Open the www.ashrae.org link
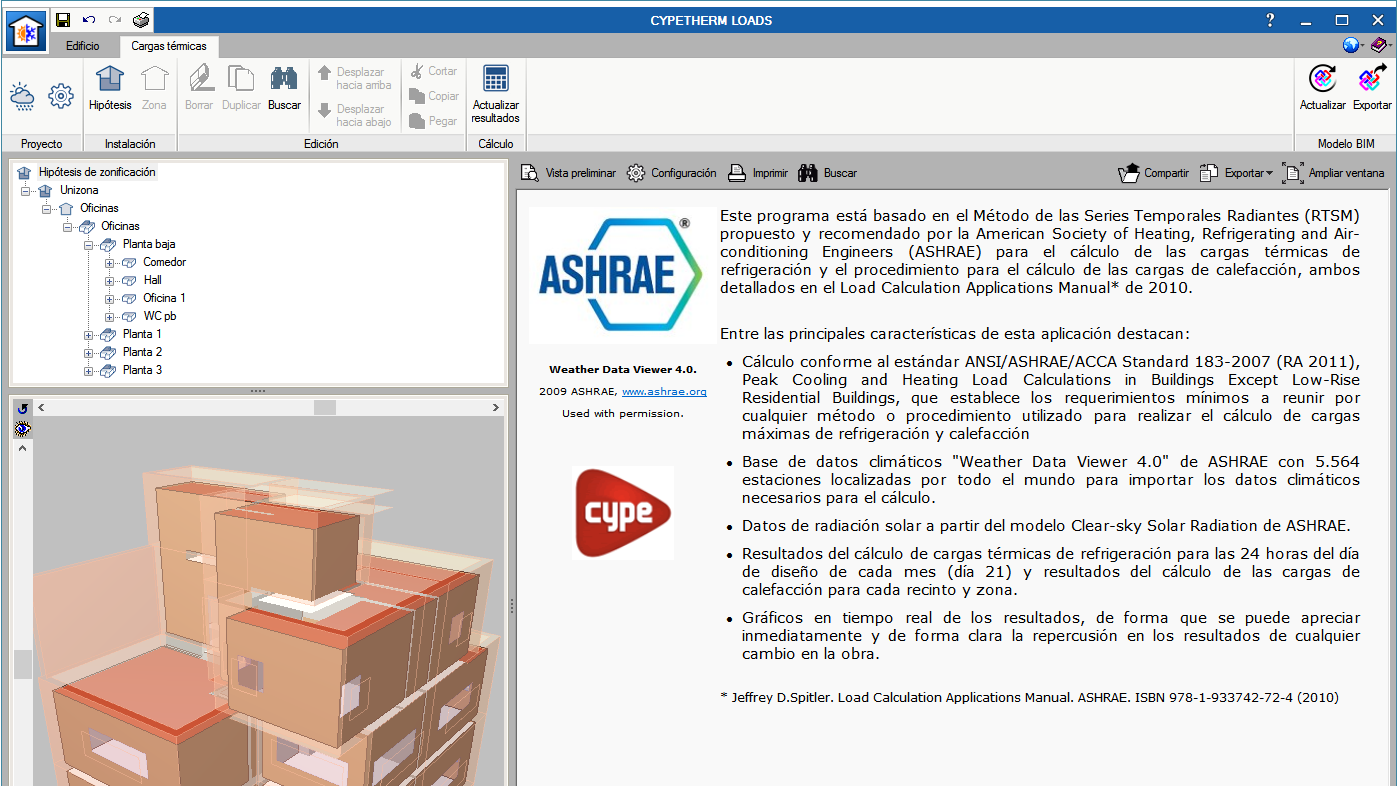Image resolution: width=1397 pixels, height=786 pixels. (664, 392)
